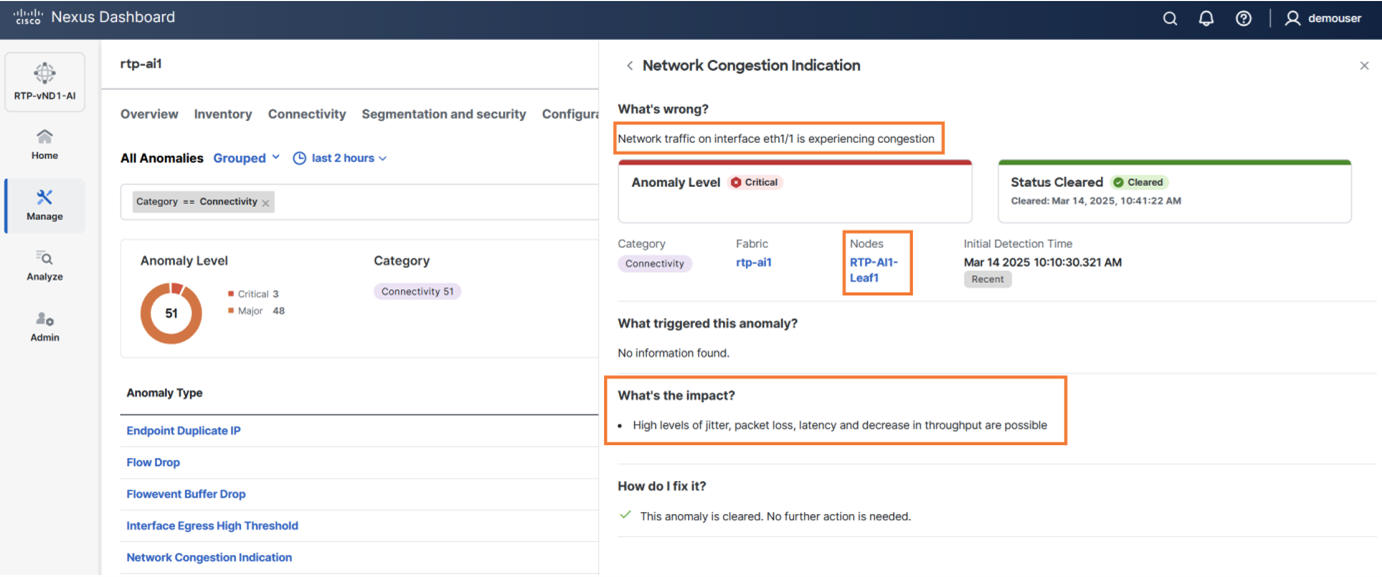Switch to the Segmentation and security tab
Image resolution: width=1382 pixels, height=577 pixels.
443,114
